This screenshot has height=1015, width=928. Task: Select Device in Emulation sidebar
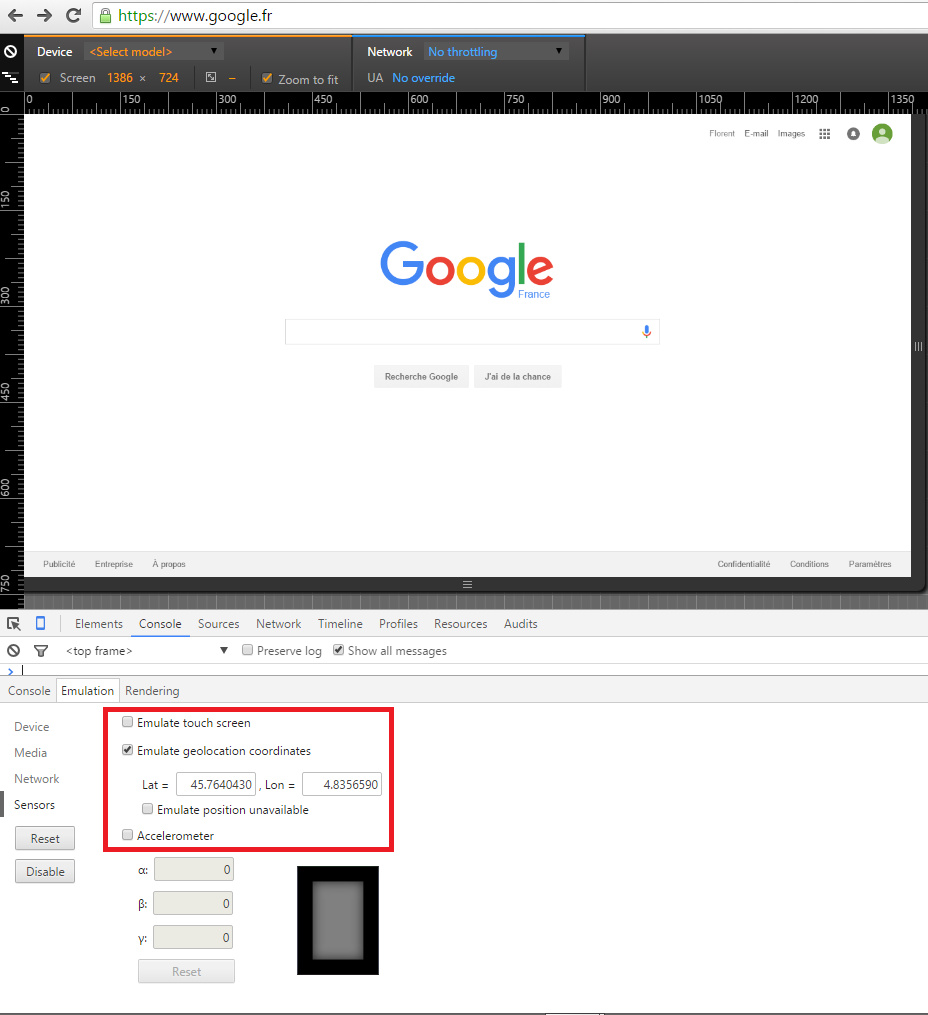click(x=32, y=727)
